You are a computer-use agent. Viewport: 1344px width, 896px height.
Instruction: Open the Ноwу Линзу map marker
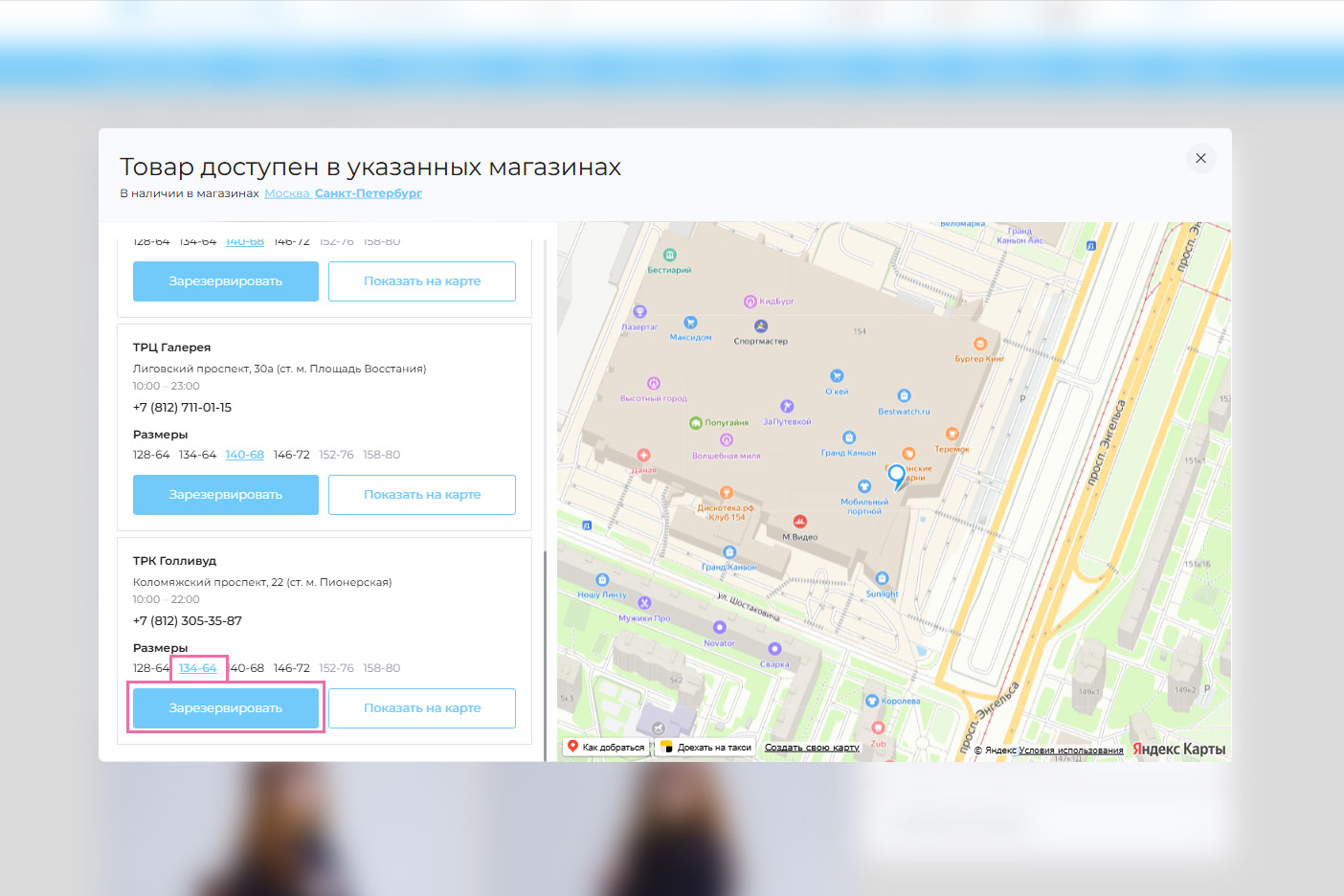[602, 579]
